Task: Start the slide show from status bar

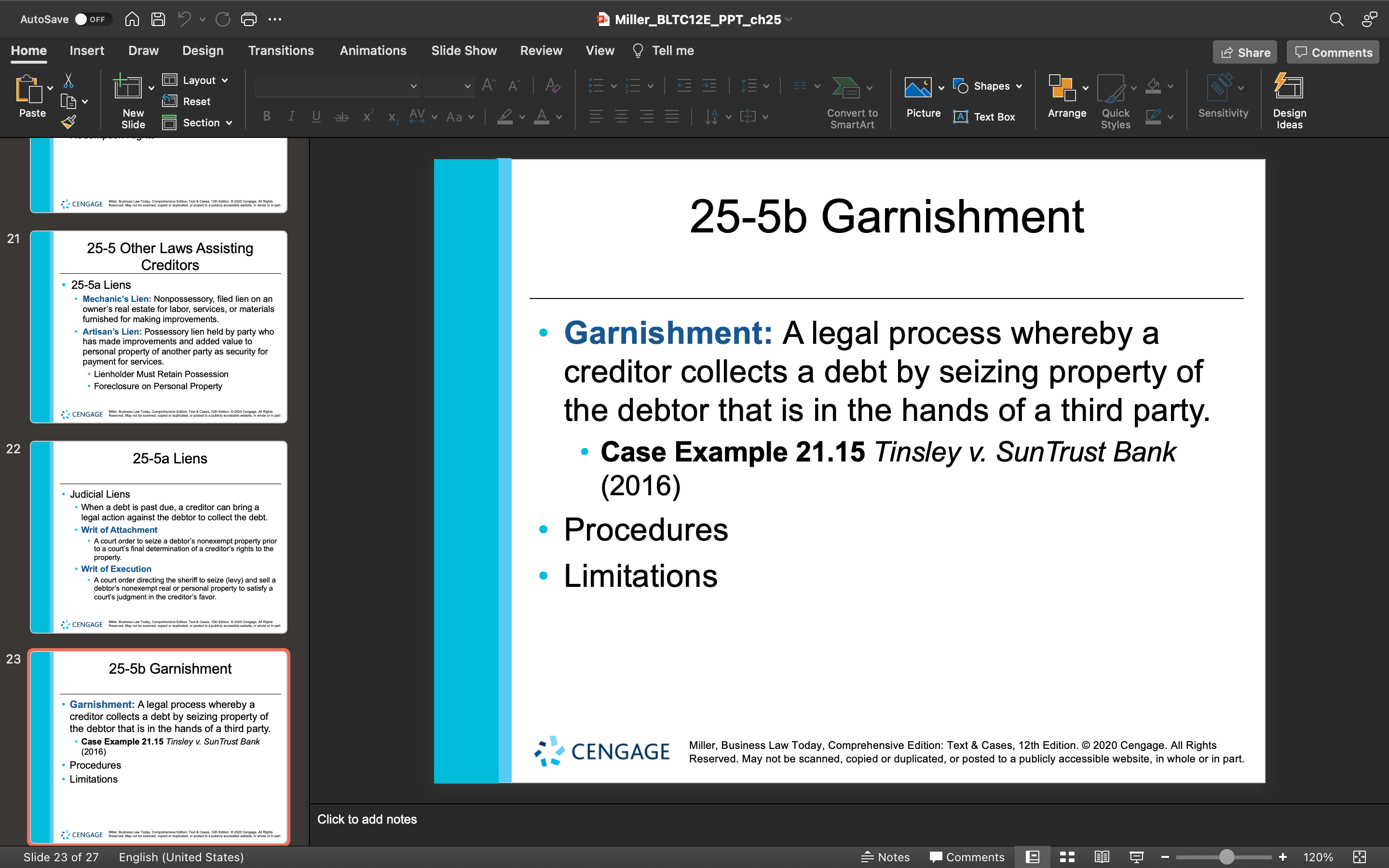Action: pos(1136,857)
